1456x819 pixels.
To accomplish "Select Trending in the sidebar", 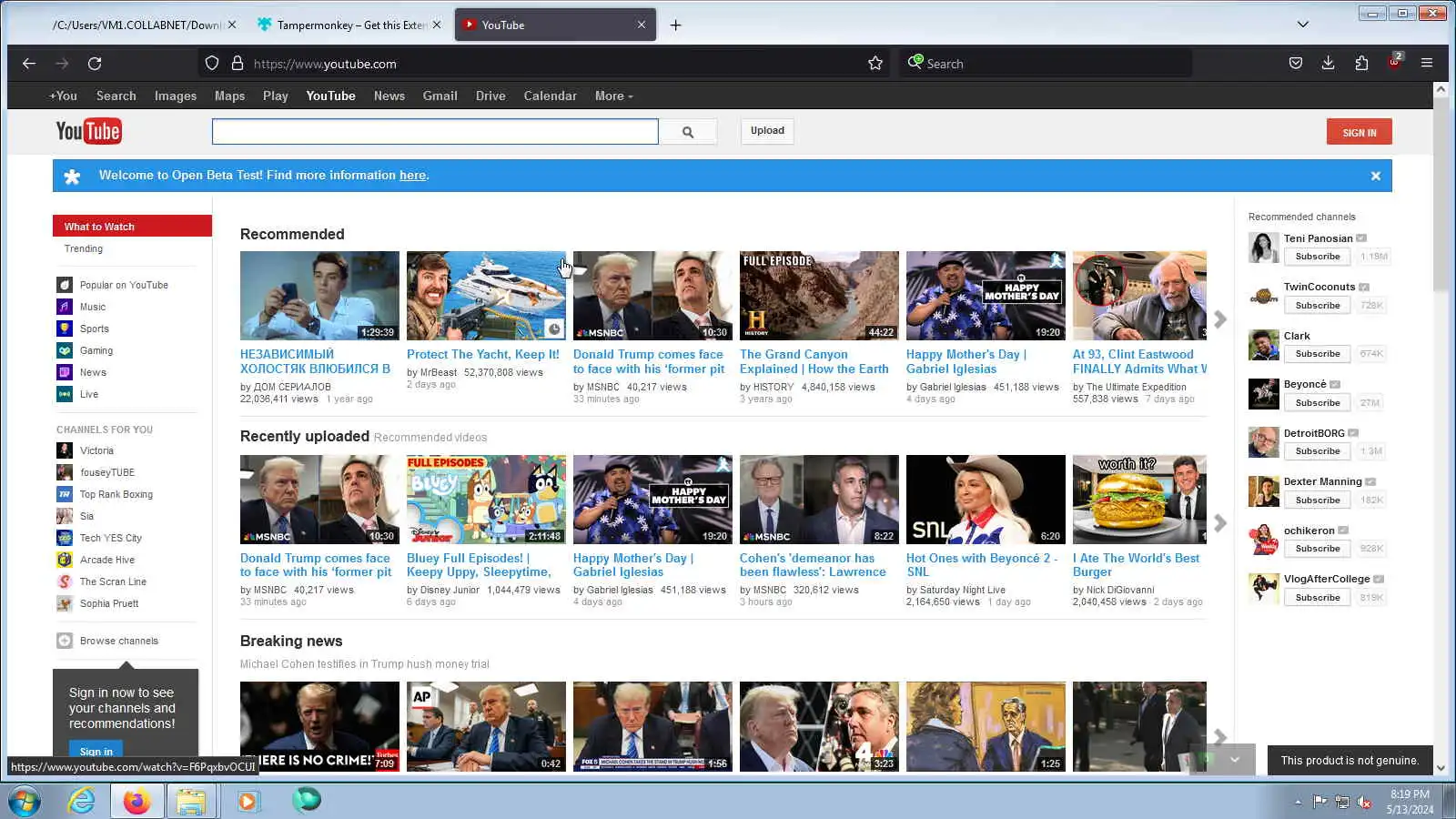I will [84, 248].
